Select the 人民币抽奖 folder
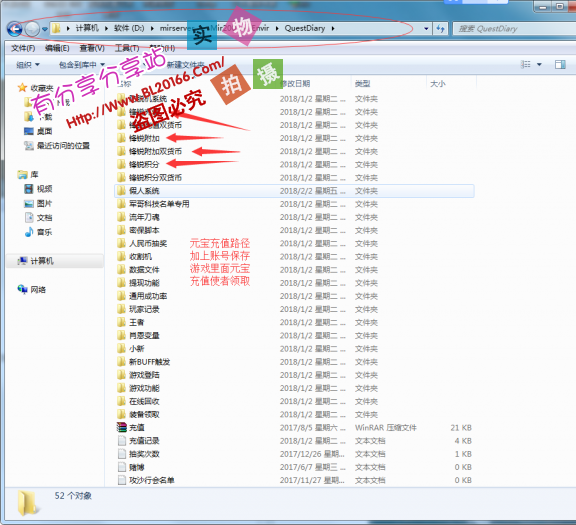 (148, 243)
